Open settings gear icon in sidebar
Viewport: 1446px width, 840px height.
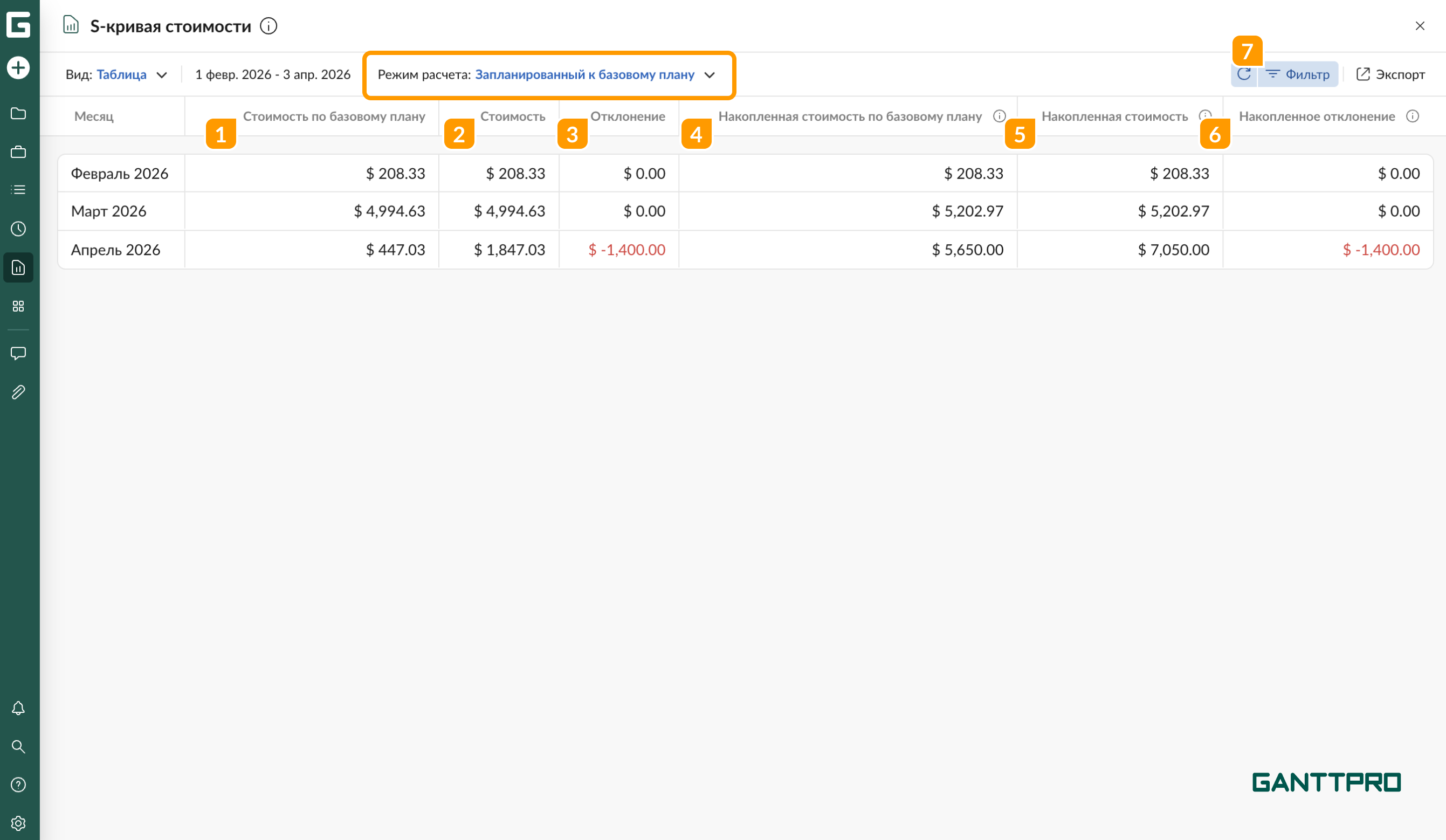(18, 823)
